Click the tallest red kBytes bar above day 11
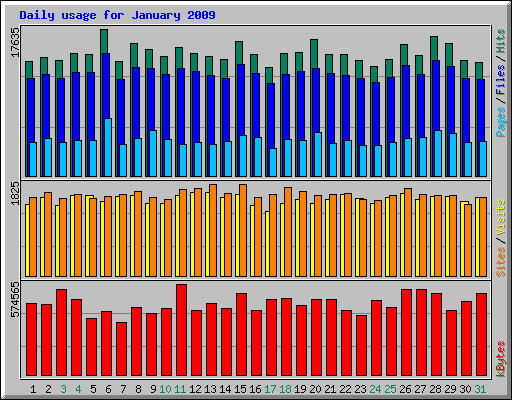Image resolution: width=512 pixels, height=400 pixels. click(182, 330)
